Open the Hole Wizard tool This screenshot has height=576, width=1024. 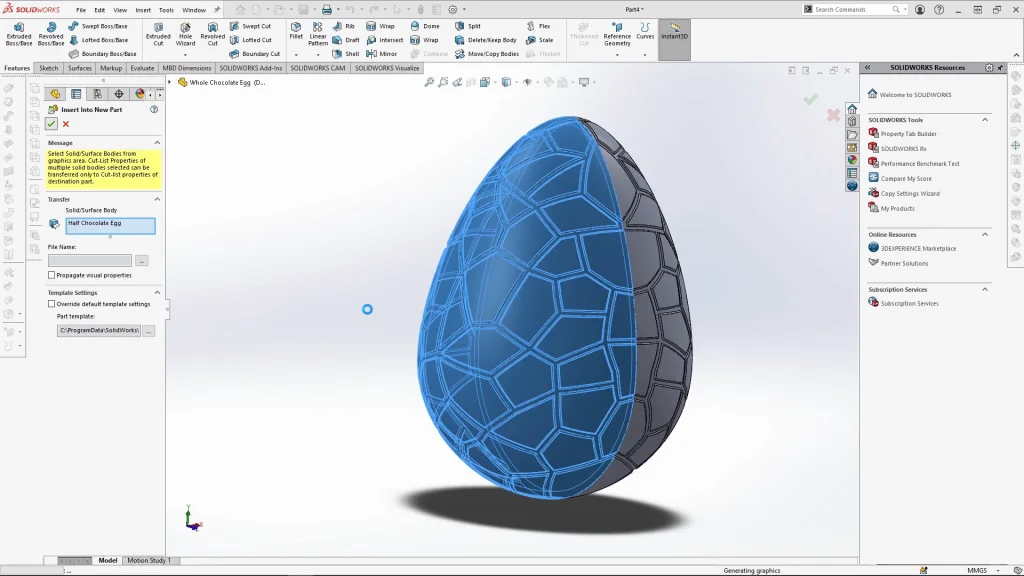[x=185, y=33]
